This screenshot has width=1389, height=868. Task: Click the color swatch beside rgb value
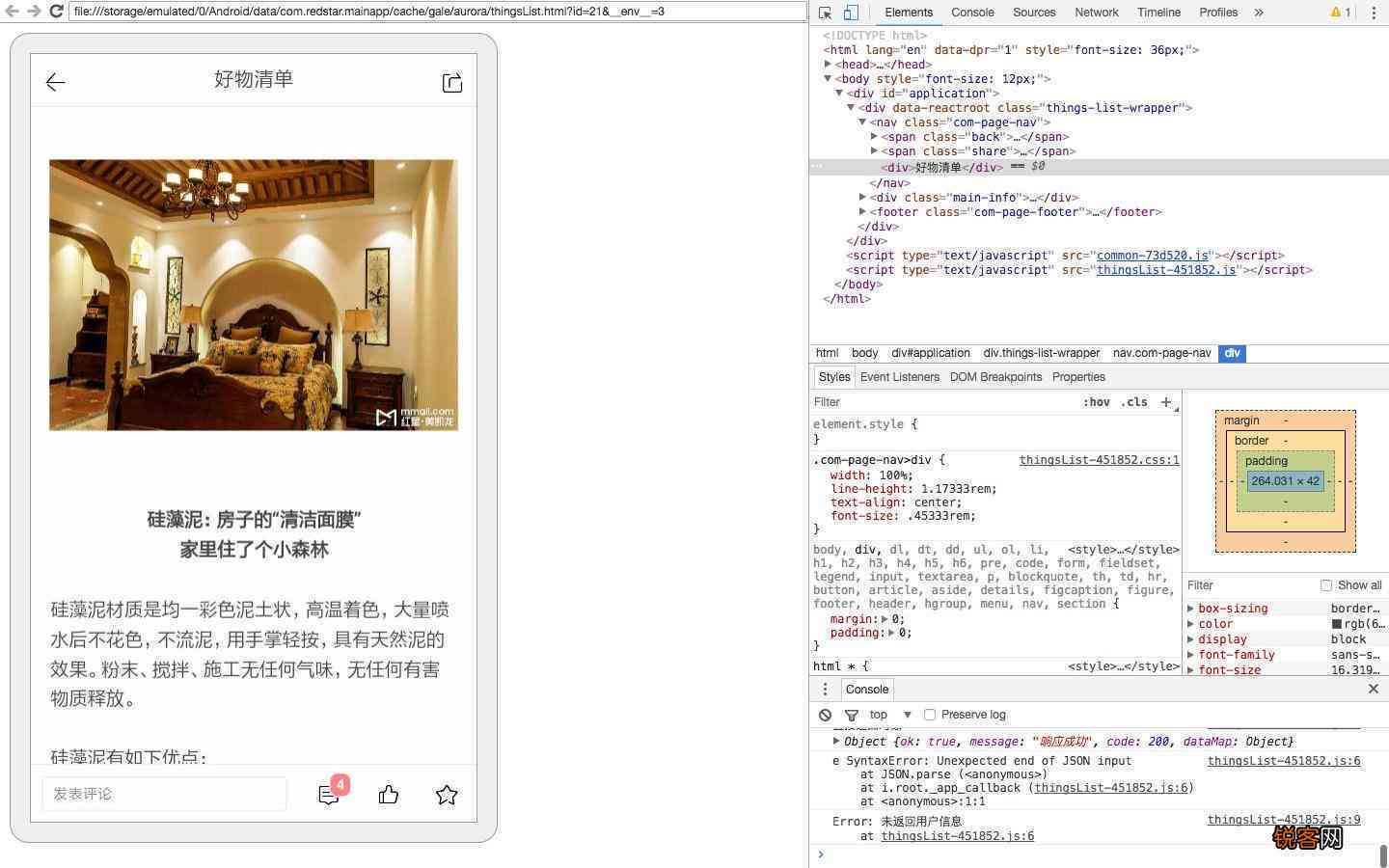click(x=1337, y=624)
